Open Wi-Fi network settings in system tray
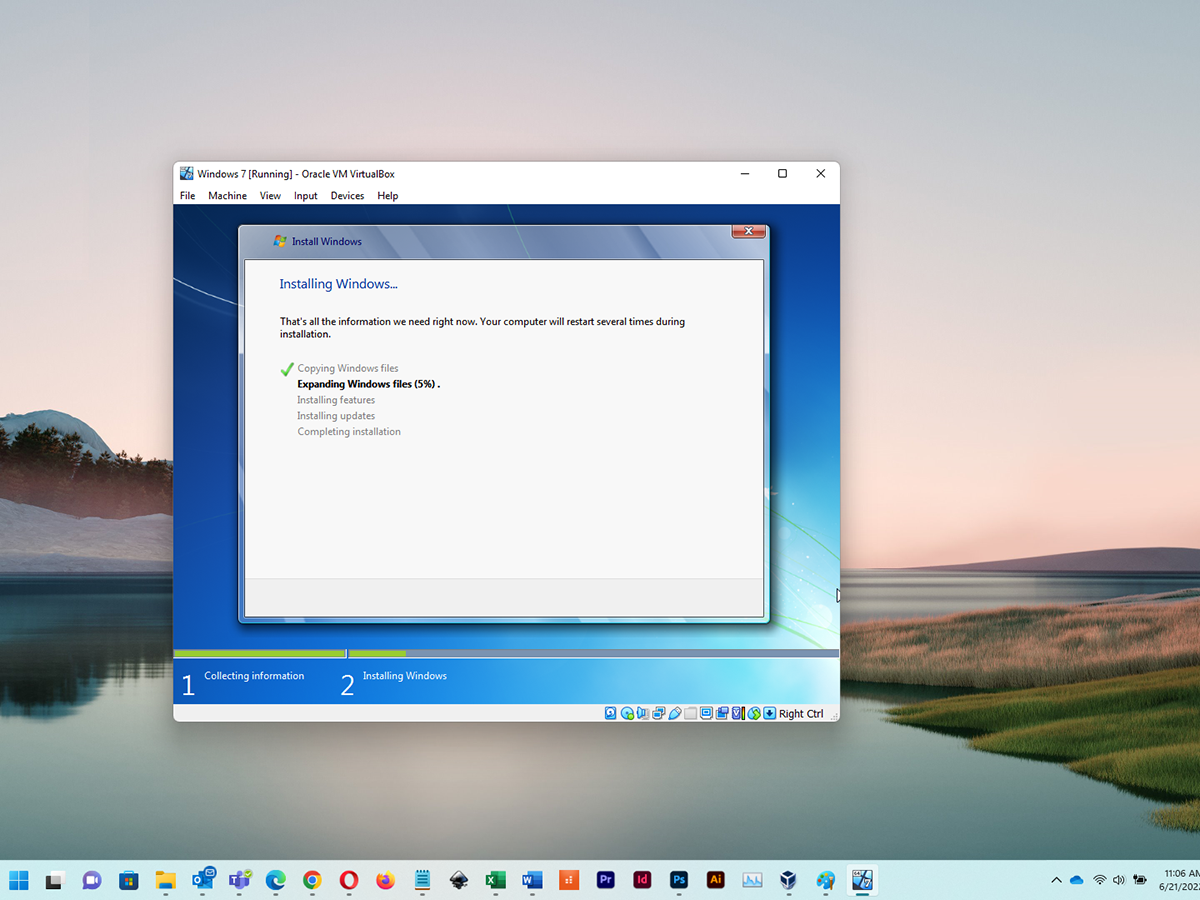The image size is (1200, 900). click(1100, 880)
